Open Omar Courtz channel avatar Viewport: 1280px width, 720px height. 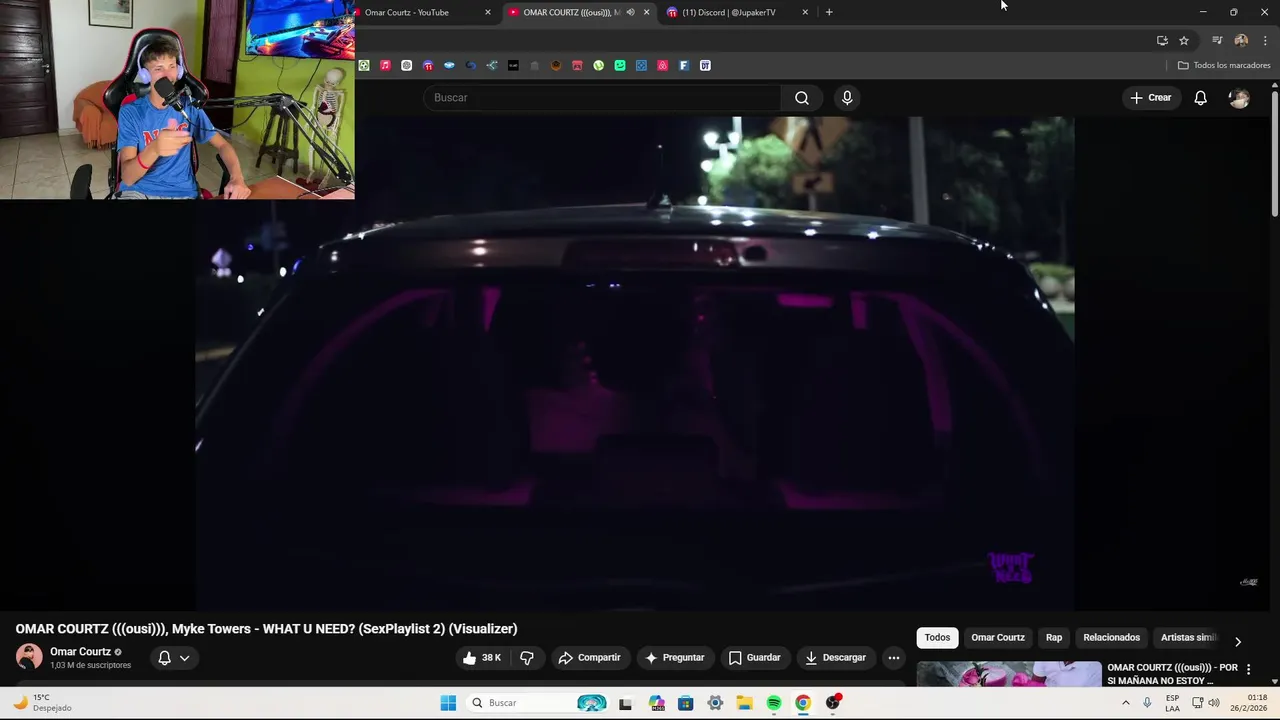(29, 657)
